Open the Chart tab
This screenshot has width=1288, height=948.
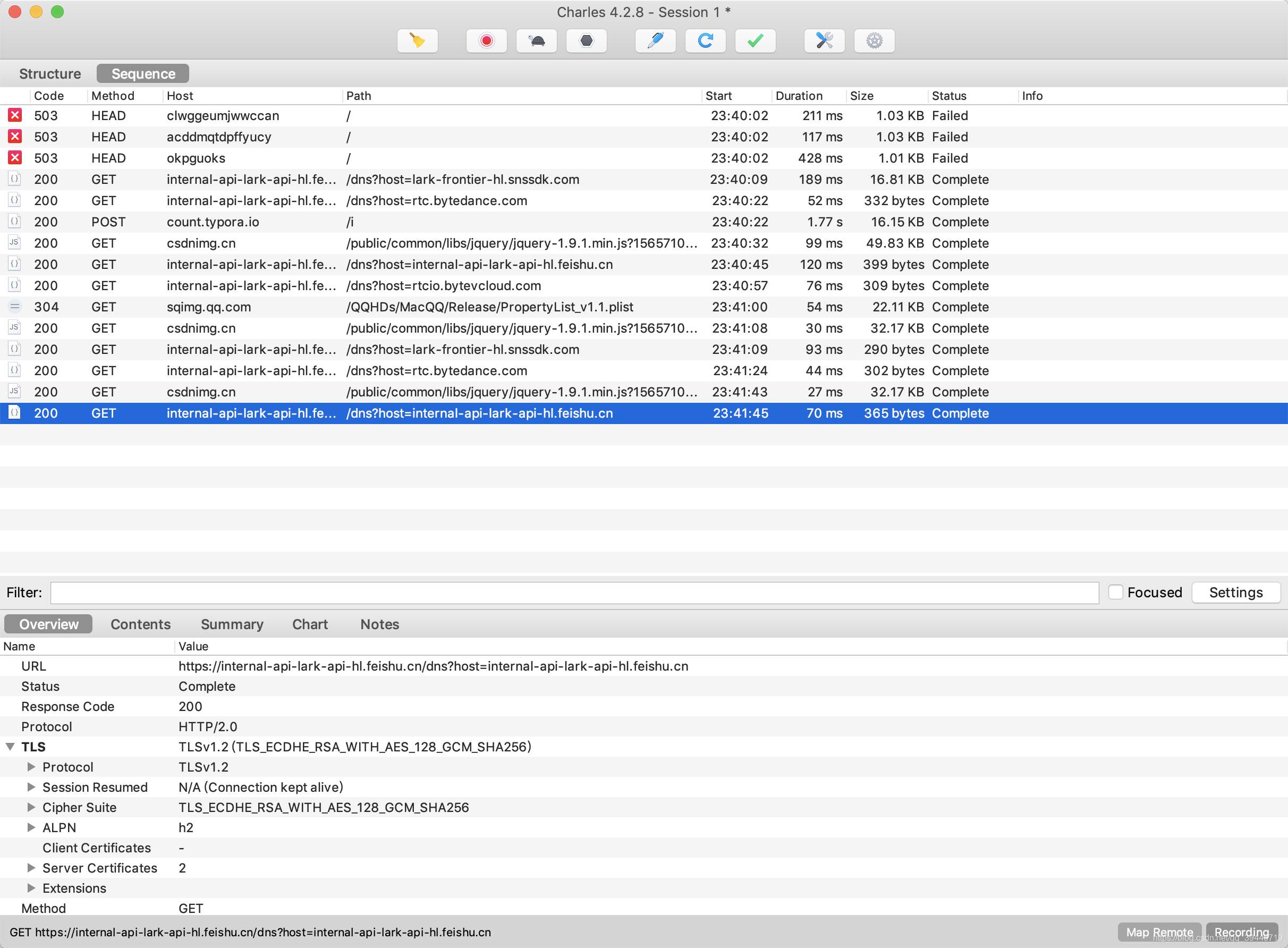310,624
